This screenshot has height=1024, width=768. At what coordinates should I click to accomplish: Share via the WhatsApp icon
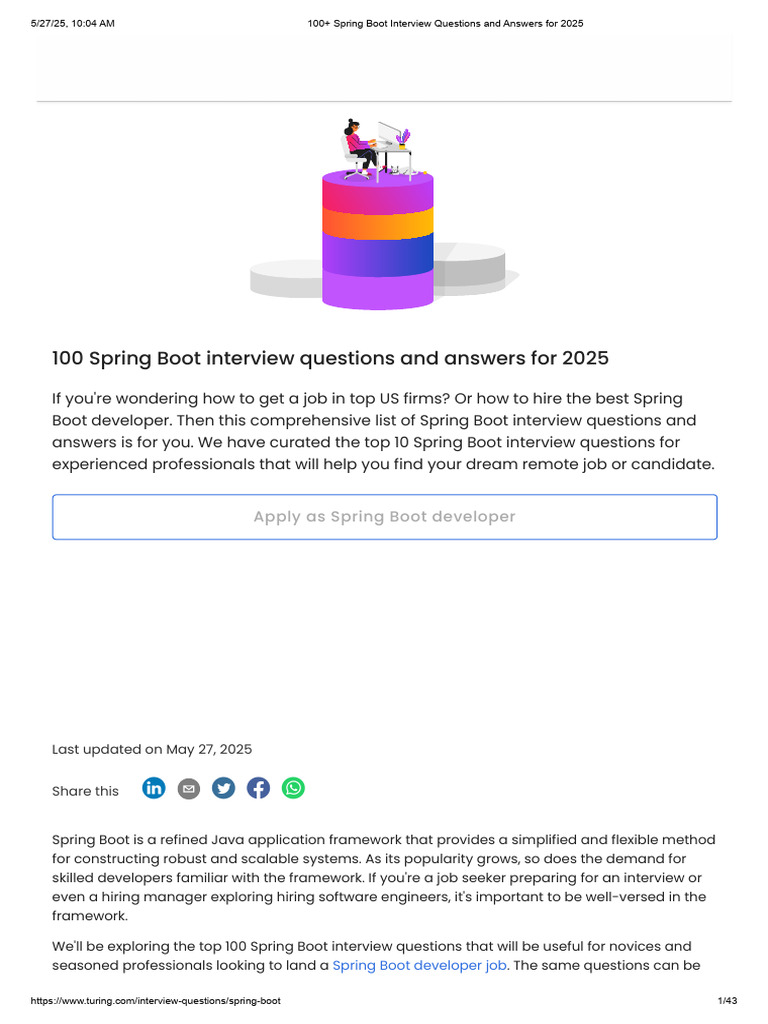tap(293, 788)
